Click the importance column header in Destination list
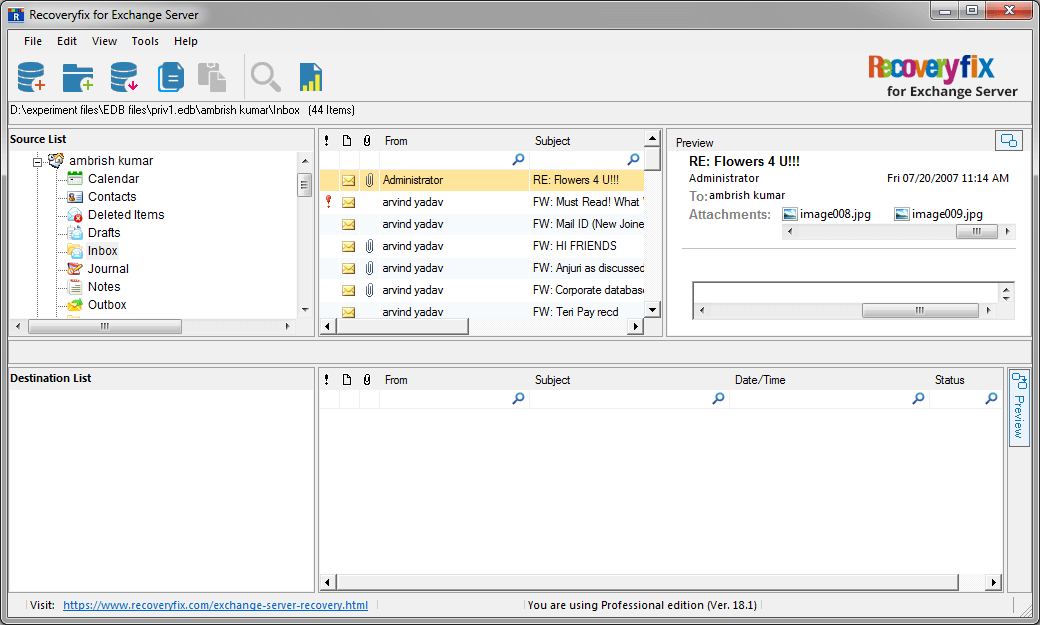 point(327,380)
